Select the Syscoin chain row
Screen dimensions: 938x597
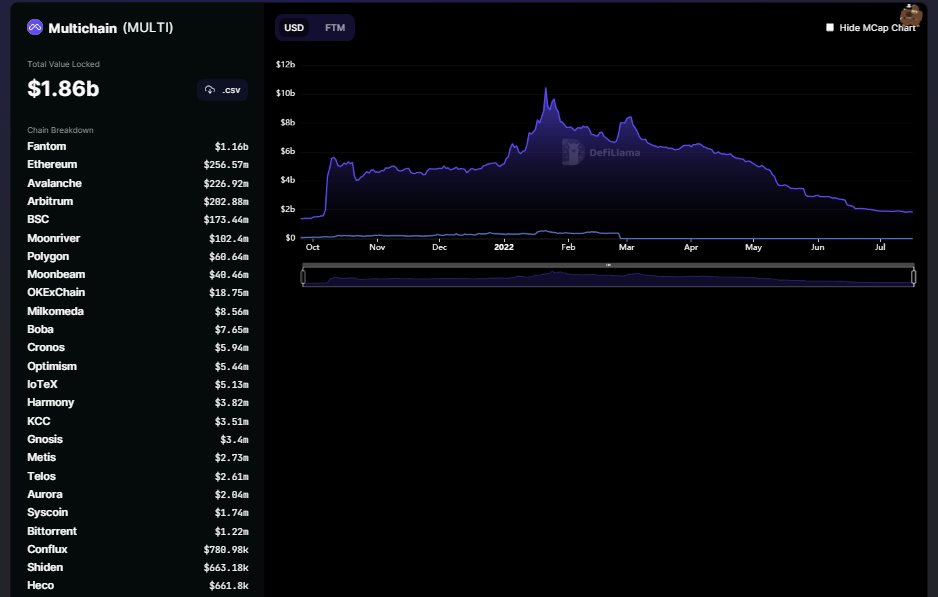coord(138,513)
